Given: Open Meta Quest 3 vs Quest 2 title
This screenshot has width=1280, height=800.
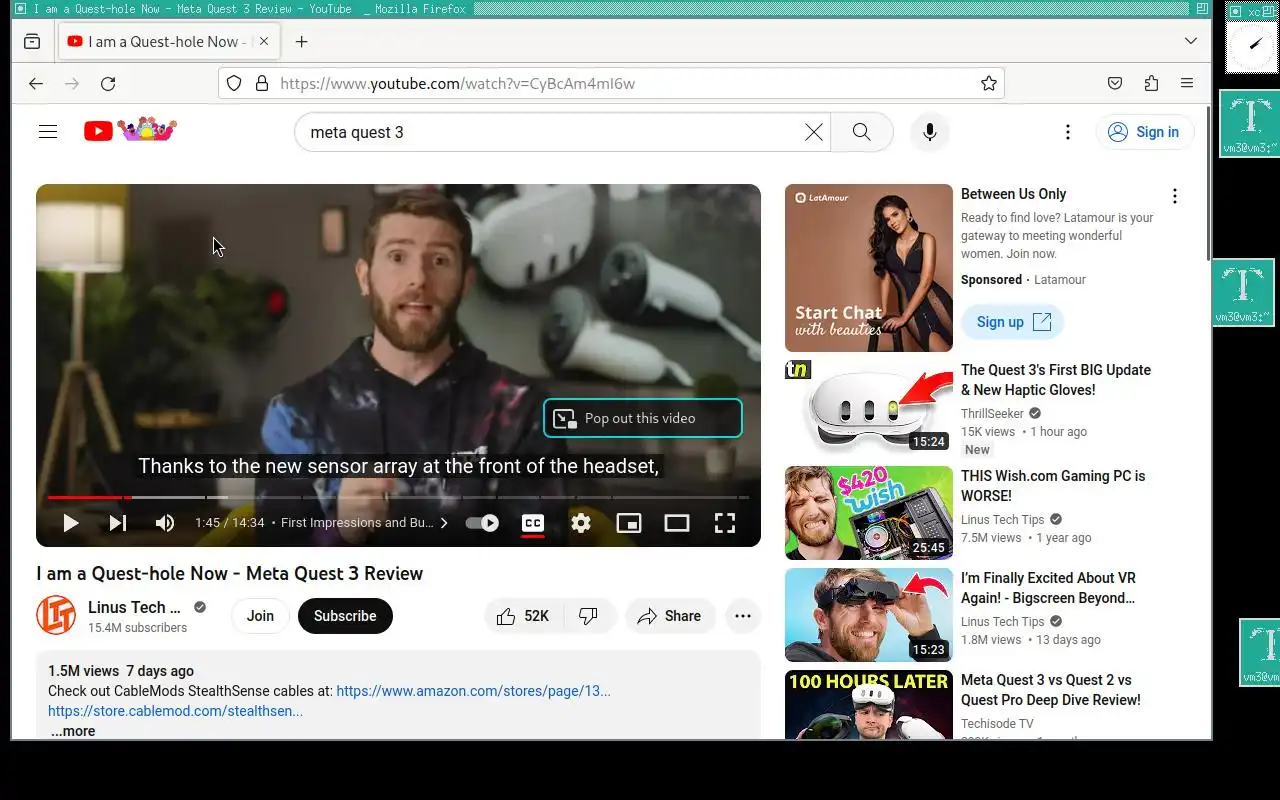Looking at the screenshot, I should point(1051,690).
